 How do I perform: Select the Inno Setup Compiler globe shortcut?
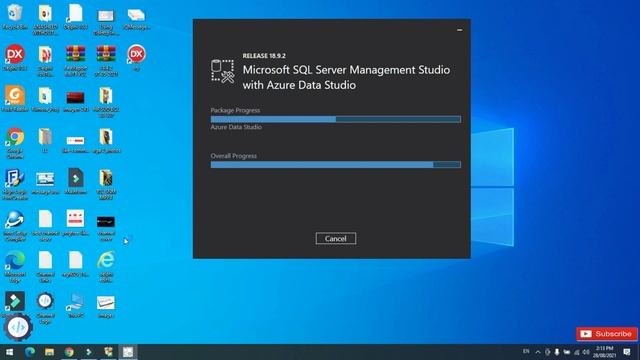15,226
